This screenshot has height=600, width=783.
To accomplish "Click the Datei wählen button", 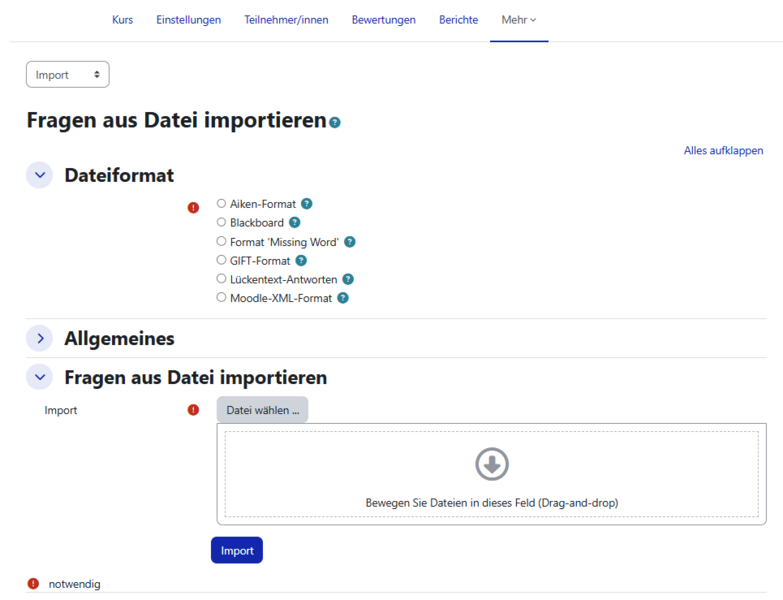I will pos(262,410).
